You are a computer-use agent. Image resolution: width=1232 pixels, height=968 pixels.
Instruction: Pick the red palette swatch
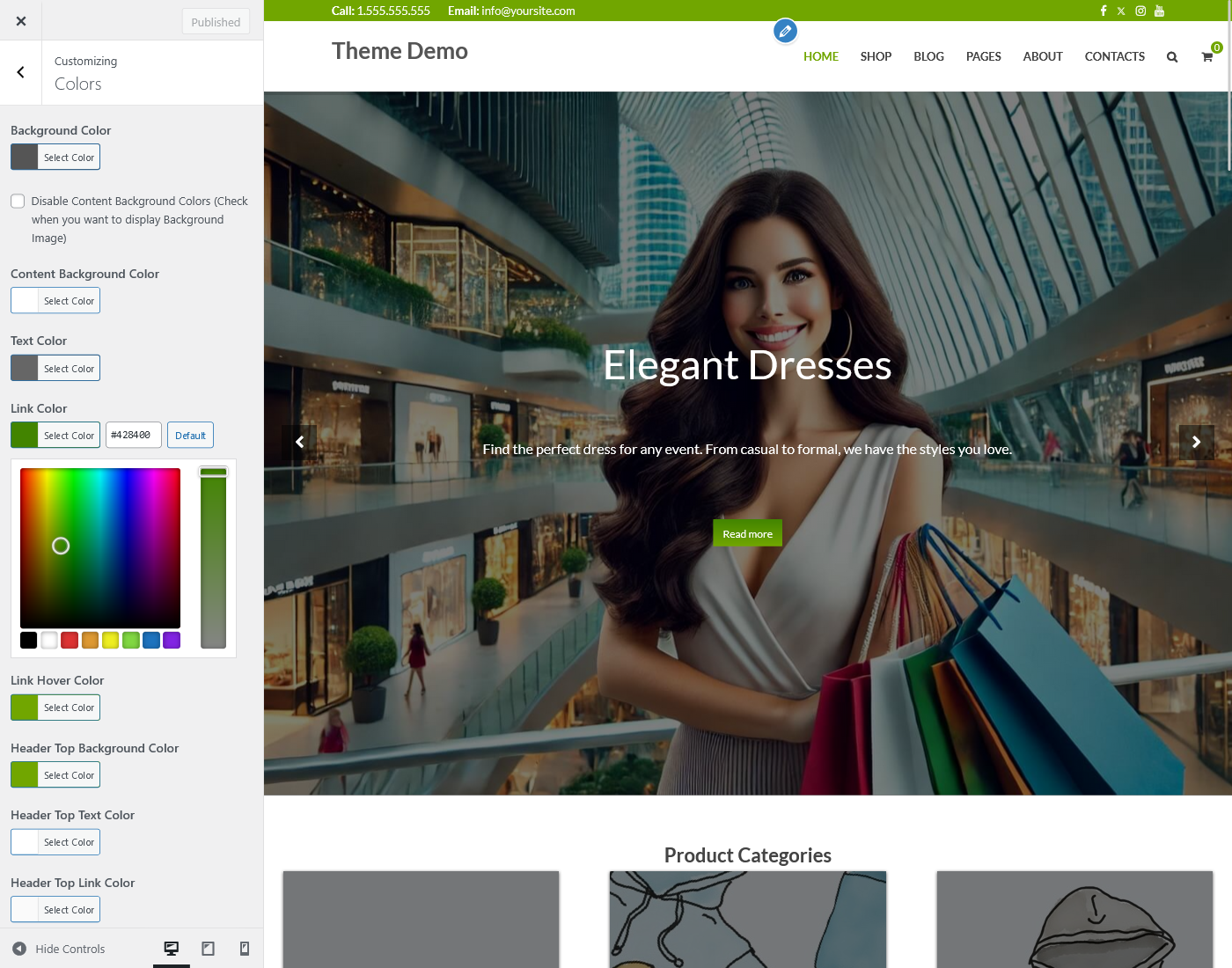[70, 640]
